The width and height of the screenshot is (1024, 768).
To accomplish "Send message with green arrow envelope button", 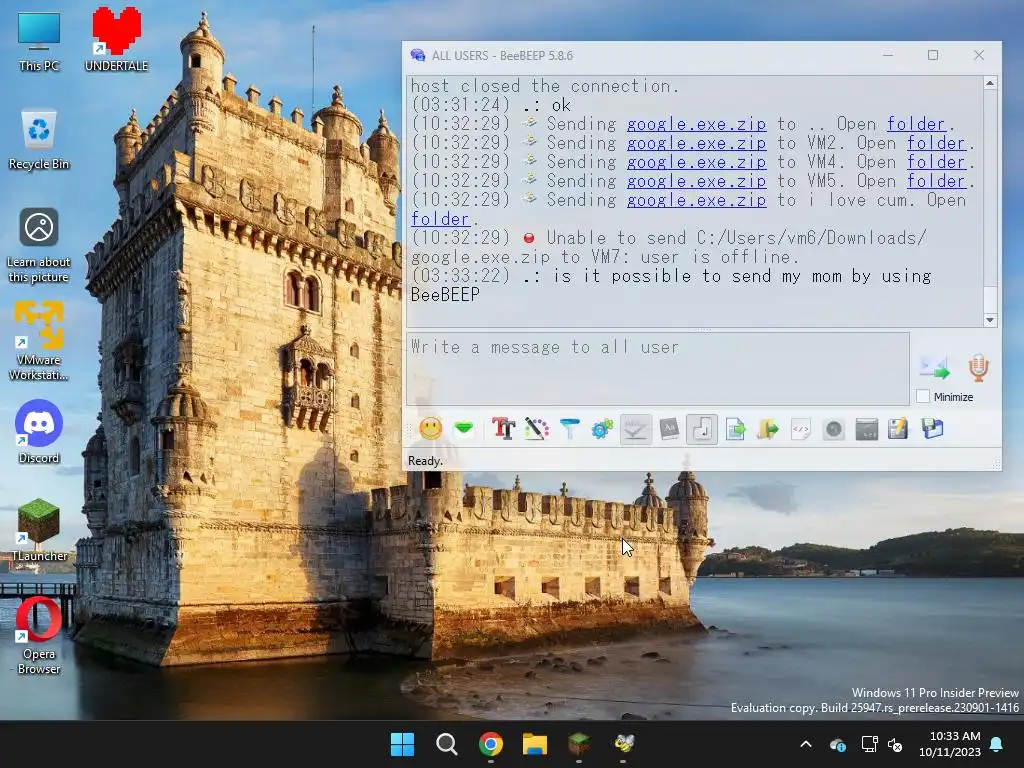I will 935,368.
